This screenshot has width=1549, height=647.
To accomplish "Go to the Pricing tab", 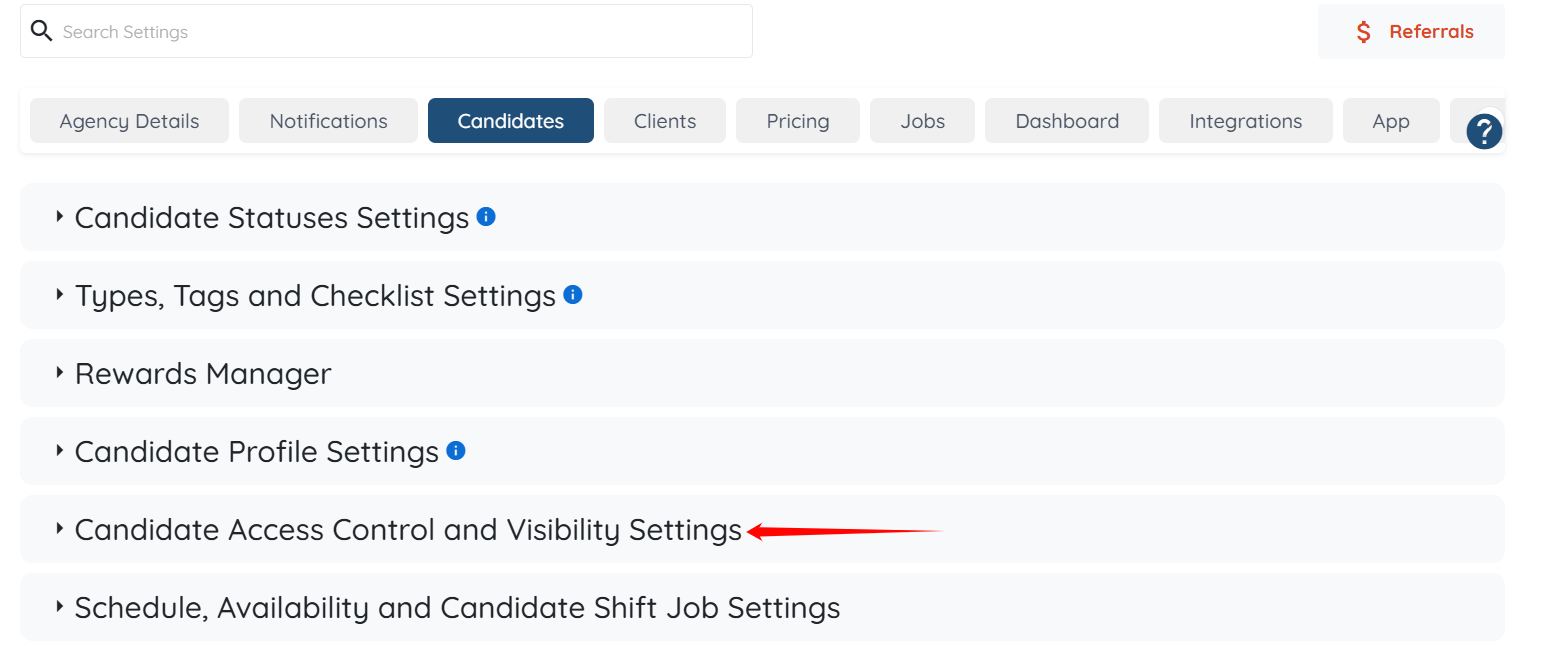I will (x=798, y=121).
